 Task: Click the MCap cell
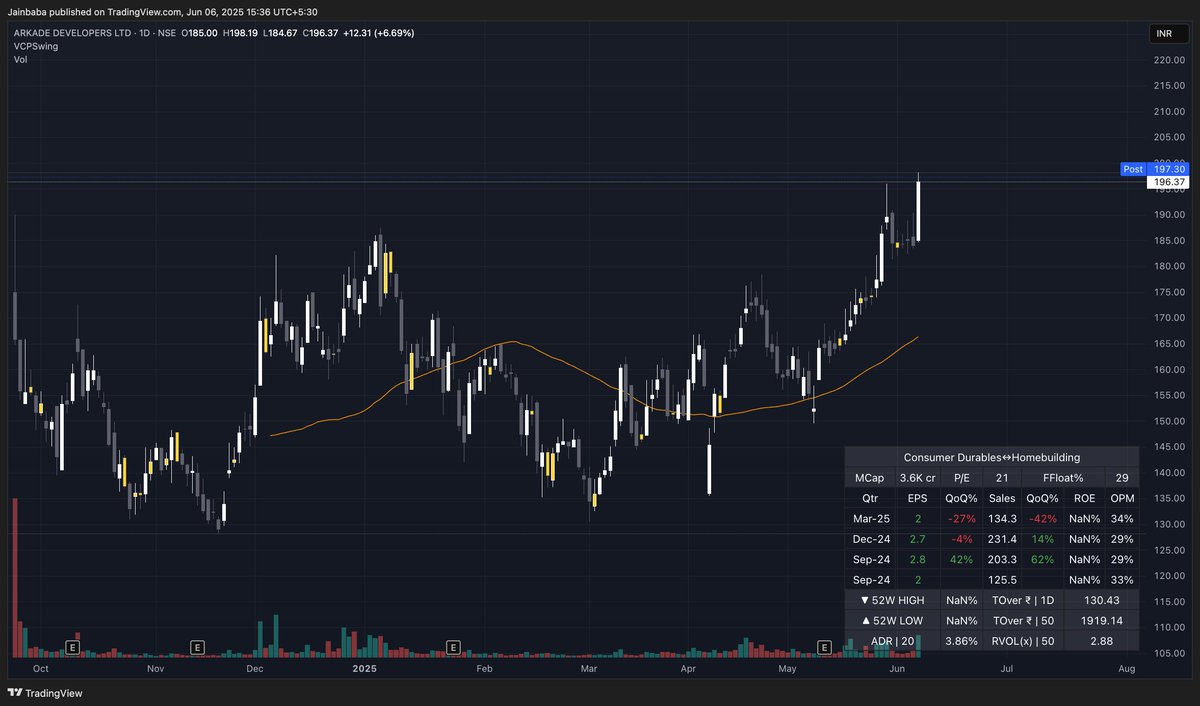(x=869, y=477)
